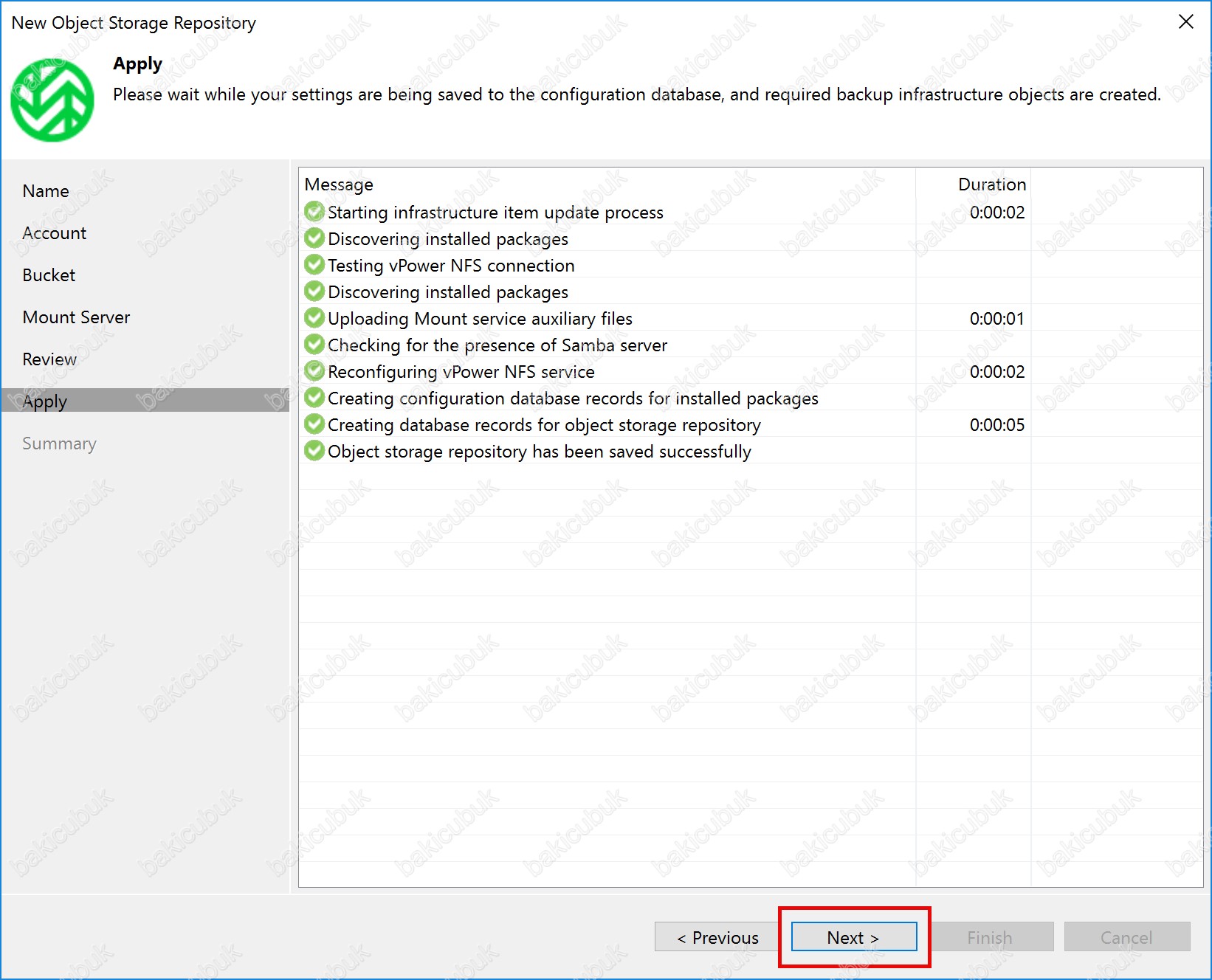Click the success icon for Object storage repository saved
Image resolution: width=1212 pixels, height=980 pixels.
click(314, 451)
